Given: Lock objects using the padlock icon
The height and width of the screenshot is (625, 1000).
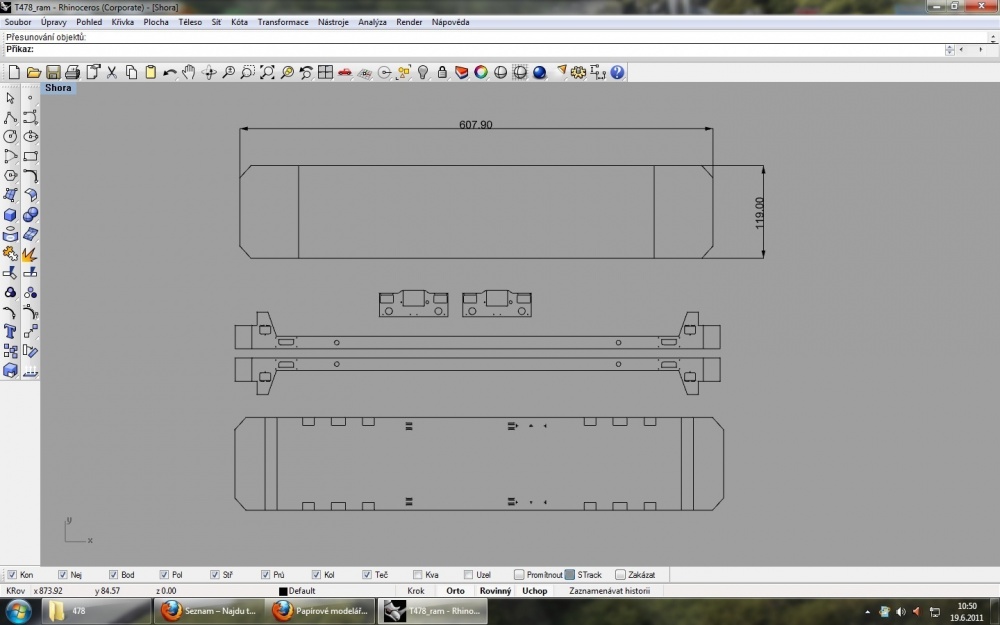Looking at the screenshot, I should (442, 73).
